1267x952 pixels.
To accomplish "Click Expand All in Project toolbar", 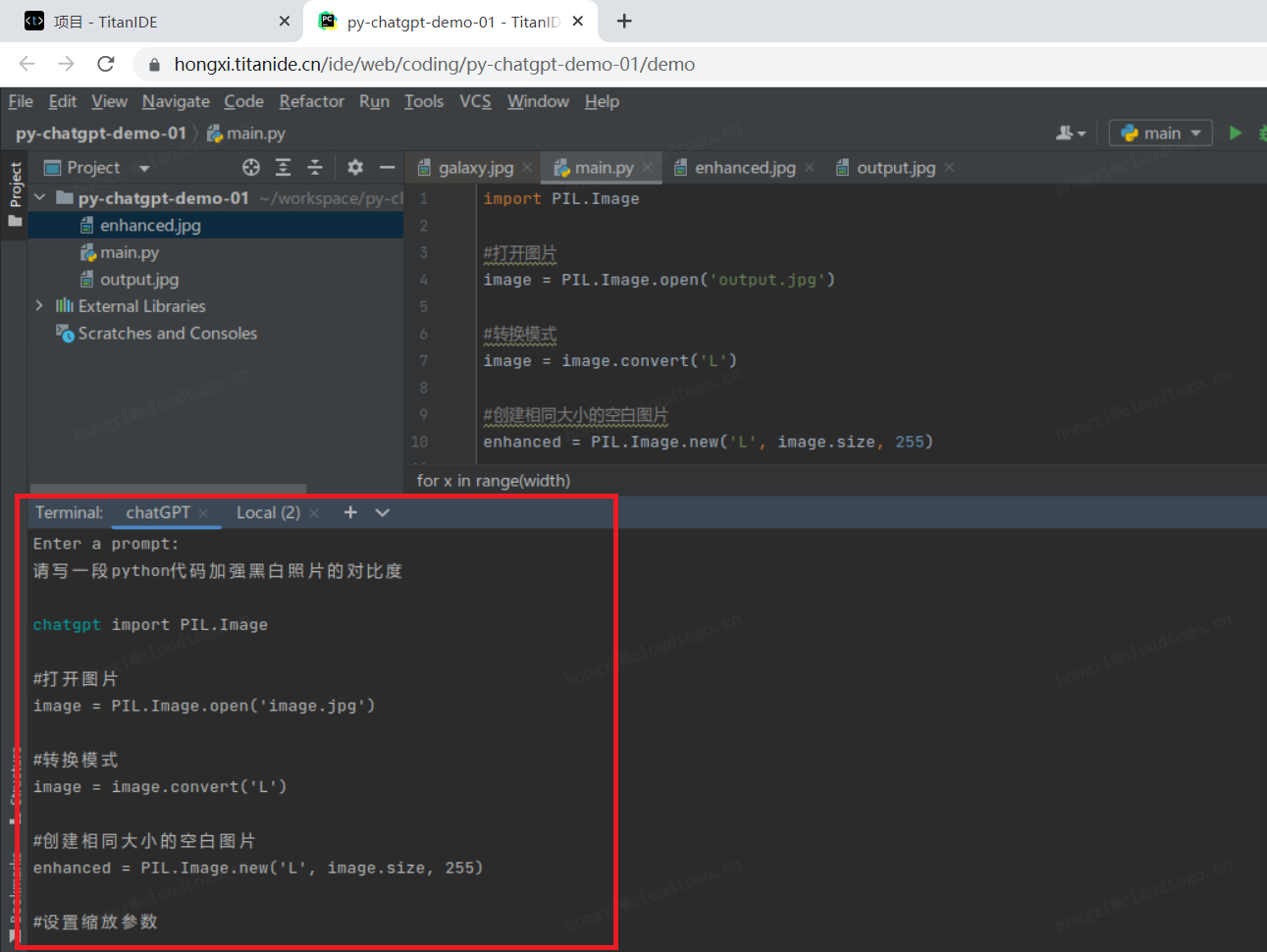I will click(x=283, y=168).
